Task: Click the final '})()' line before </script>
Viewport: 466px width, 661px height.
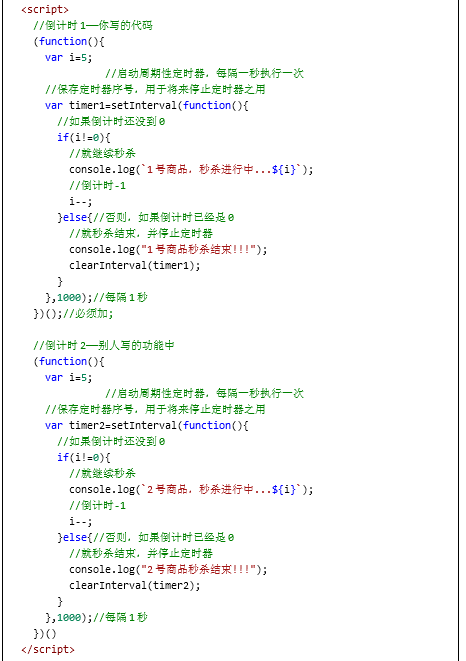Action: click(45, 634)
